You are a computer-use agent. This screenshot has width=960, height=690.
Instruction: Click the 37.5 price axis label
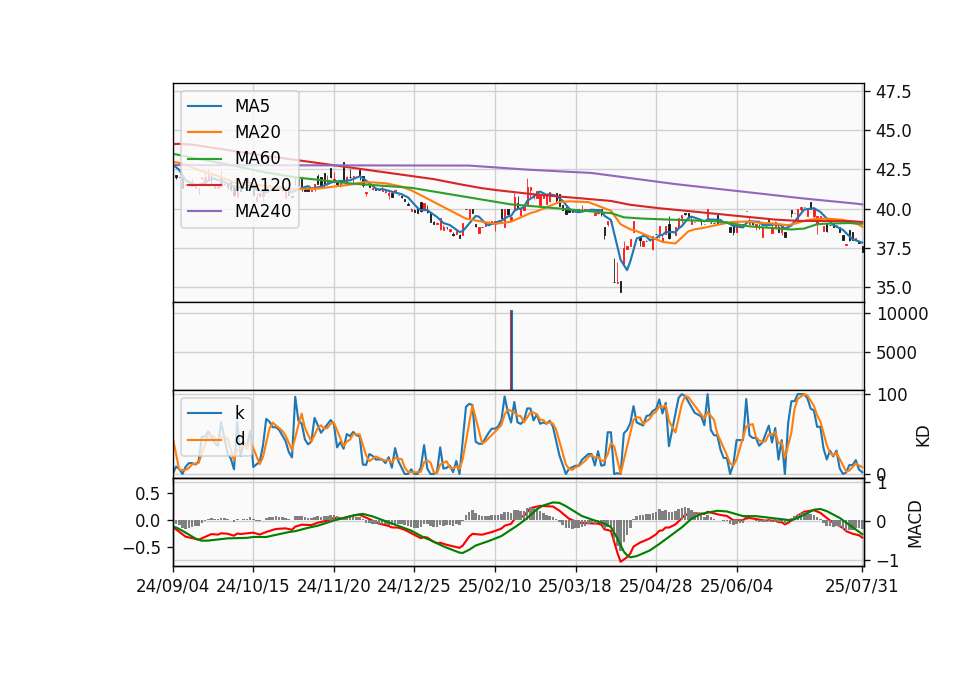(894, 249)
